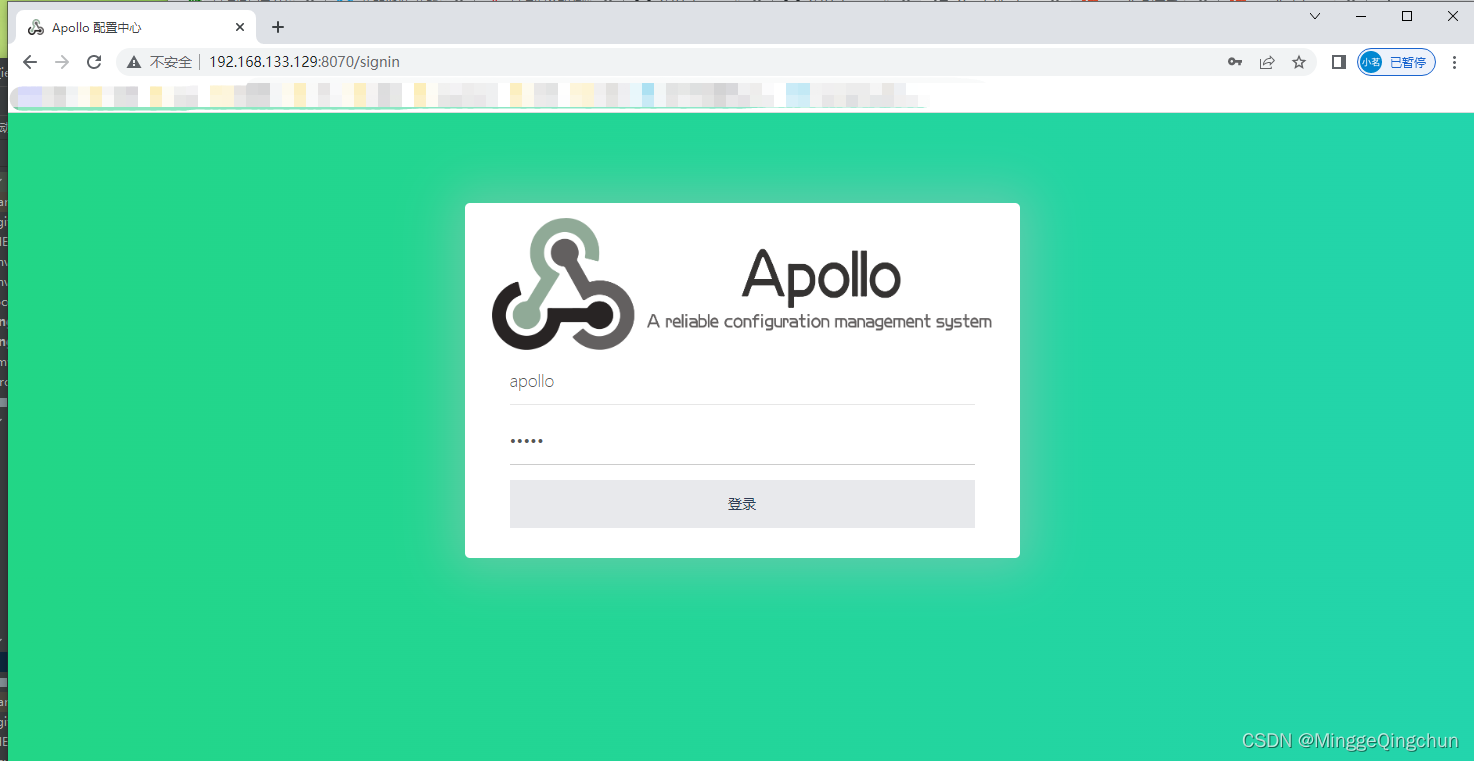Click the share page icon
Viewport: 1474px width, 761px height.
click(1267, 62)
